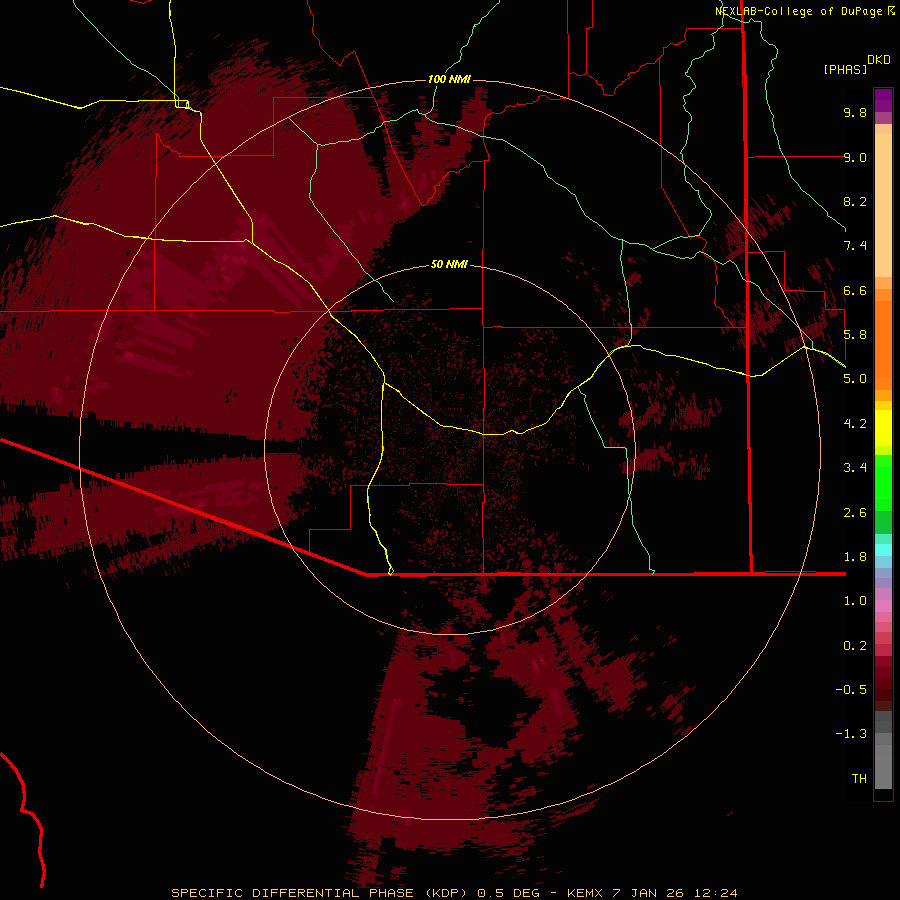Click the -0.5 value on the color scale
The width and height of the screenshot is (900, 900).
pos(851,689)
